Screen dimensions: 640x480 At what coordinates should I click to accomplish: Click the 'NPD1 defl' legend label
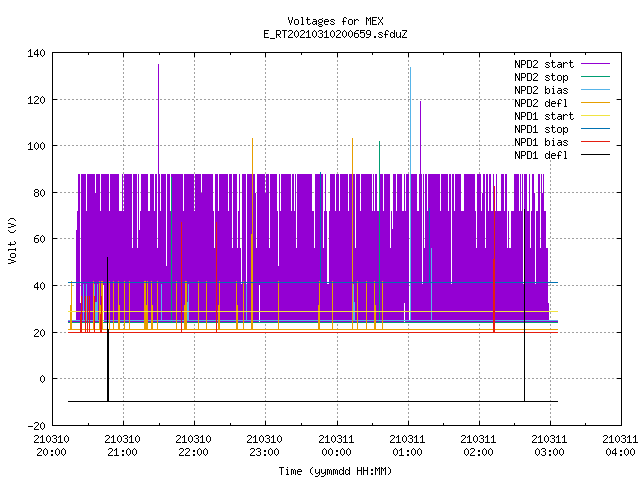coord(541,156)
